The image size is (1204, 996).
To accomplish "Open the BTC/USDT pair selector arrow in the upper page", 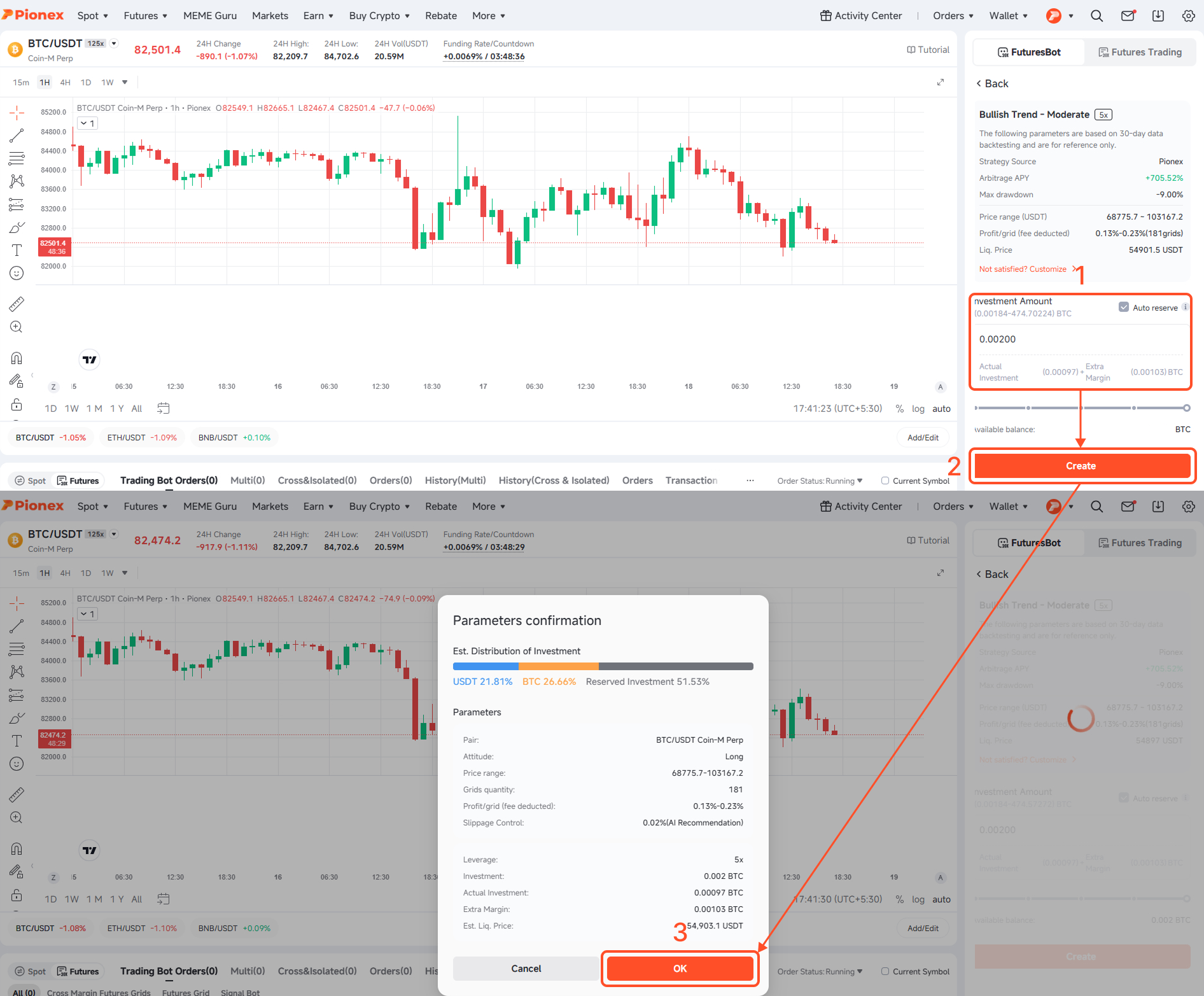I will (114, 43).
